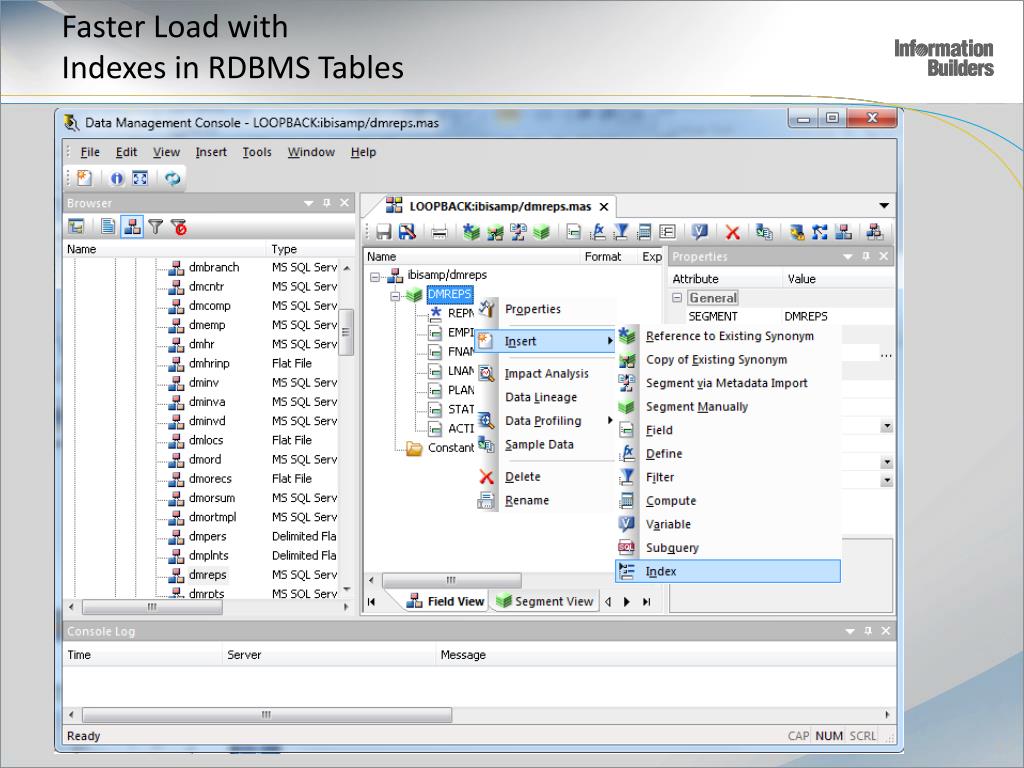
Task: Click the sample data icon in synonym toolbar
Action: (x=763, y=232)
